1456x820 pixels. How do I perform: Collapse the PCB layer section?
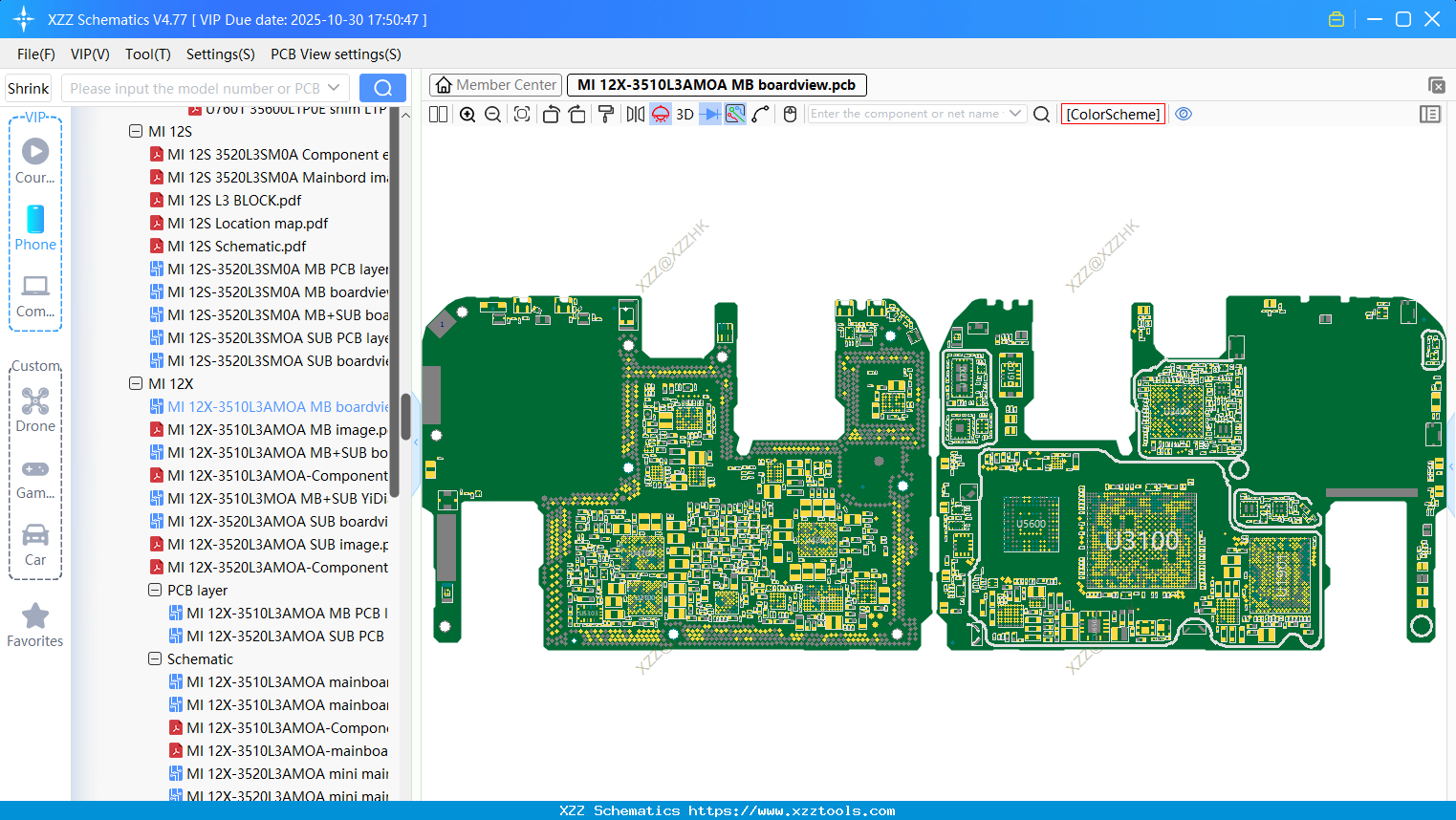click(155, 590)
